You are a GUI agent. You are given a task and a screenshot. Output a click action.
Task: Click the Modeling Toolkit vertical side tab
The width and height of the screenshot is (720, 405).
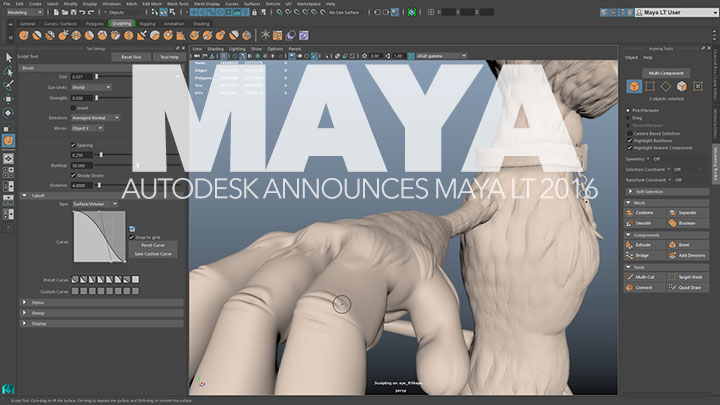(x=715, y=164)
